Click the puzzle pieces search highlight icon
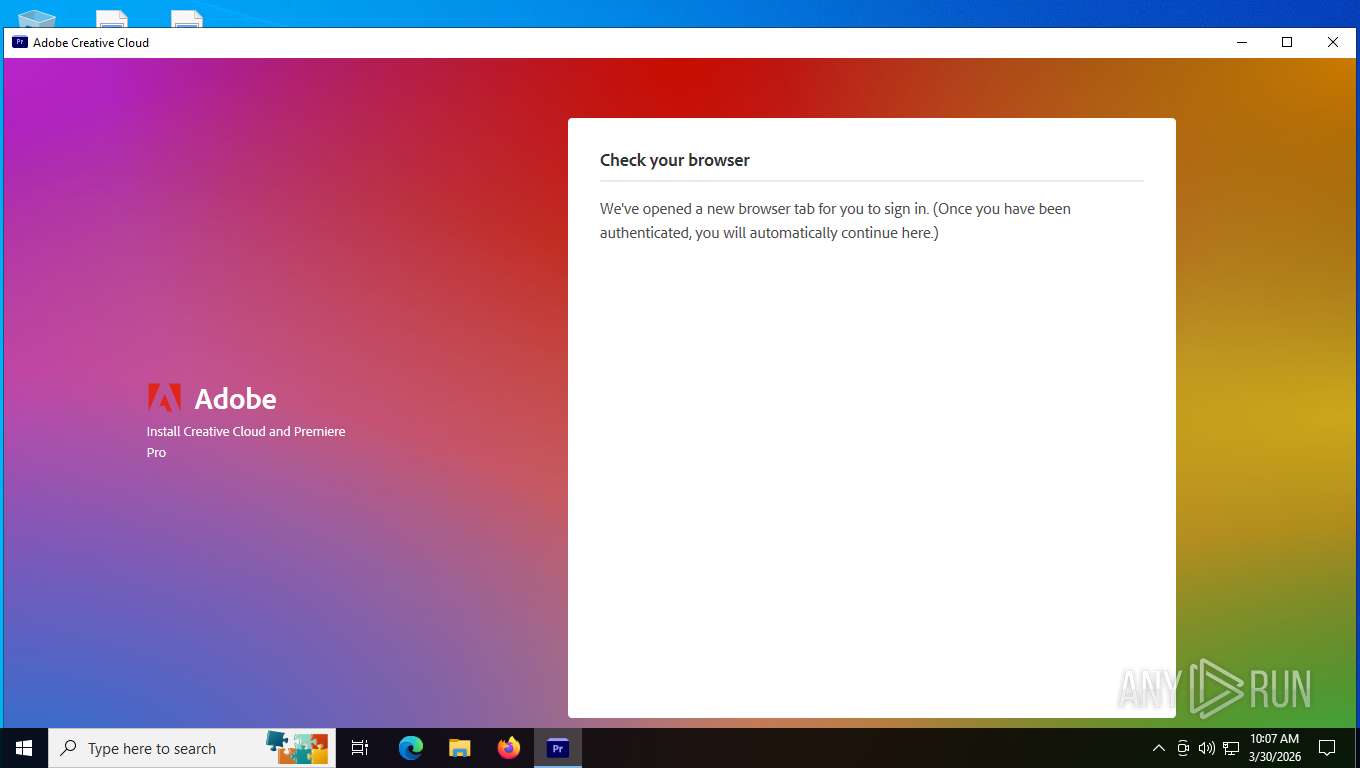The width and height of the screenshot is (1360, 768). [297, 748]
